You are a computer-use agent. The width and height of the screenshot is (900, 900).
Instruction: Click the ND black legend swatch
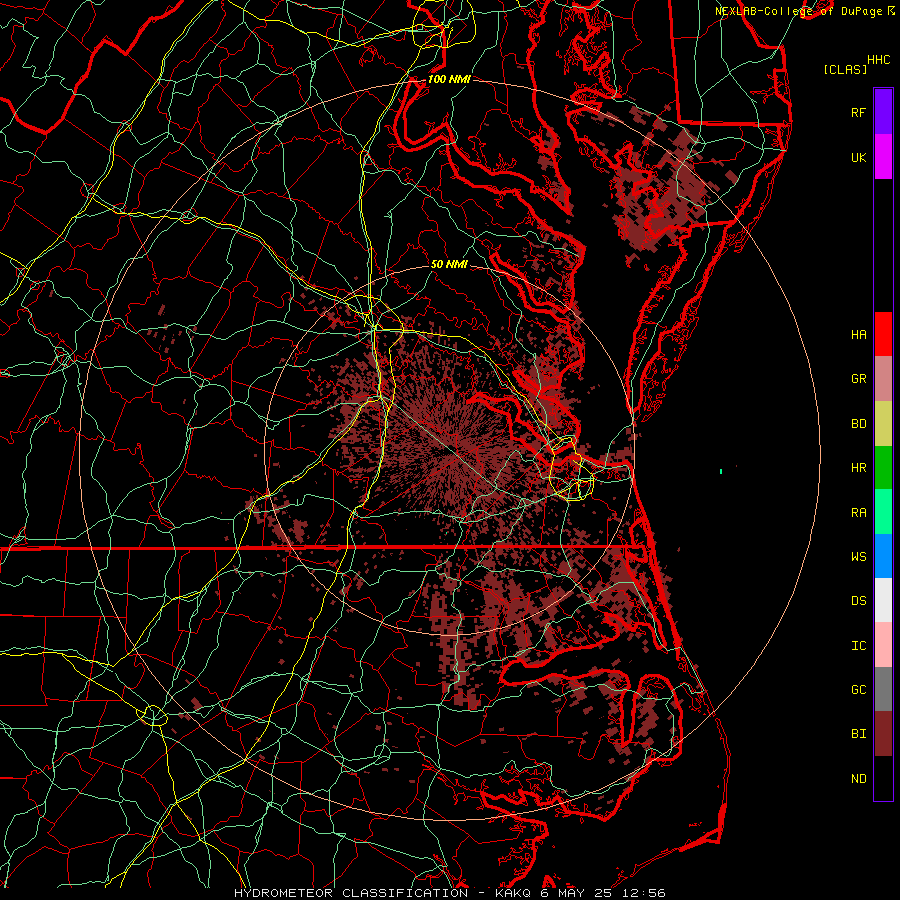(x=883, y=778)
